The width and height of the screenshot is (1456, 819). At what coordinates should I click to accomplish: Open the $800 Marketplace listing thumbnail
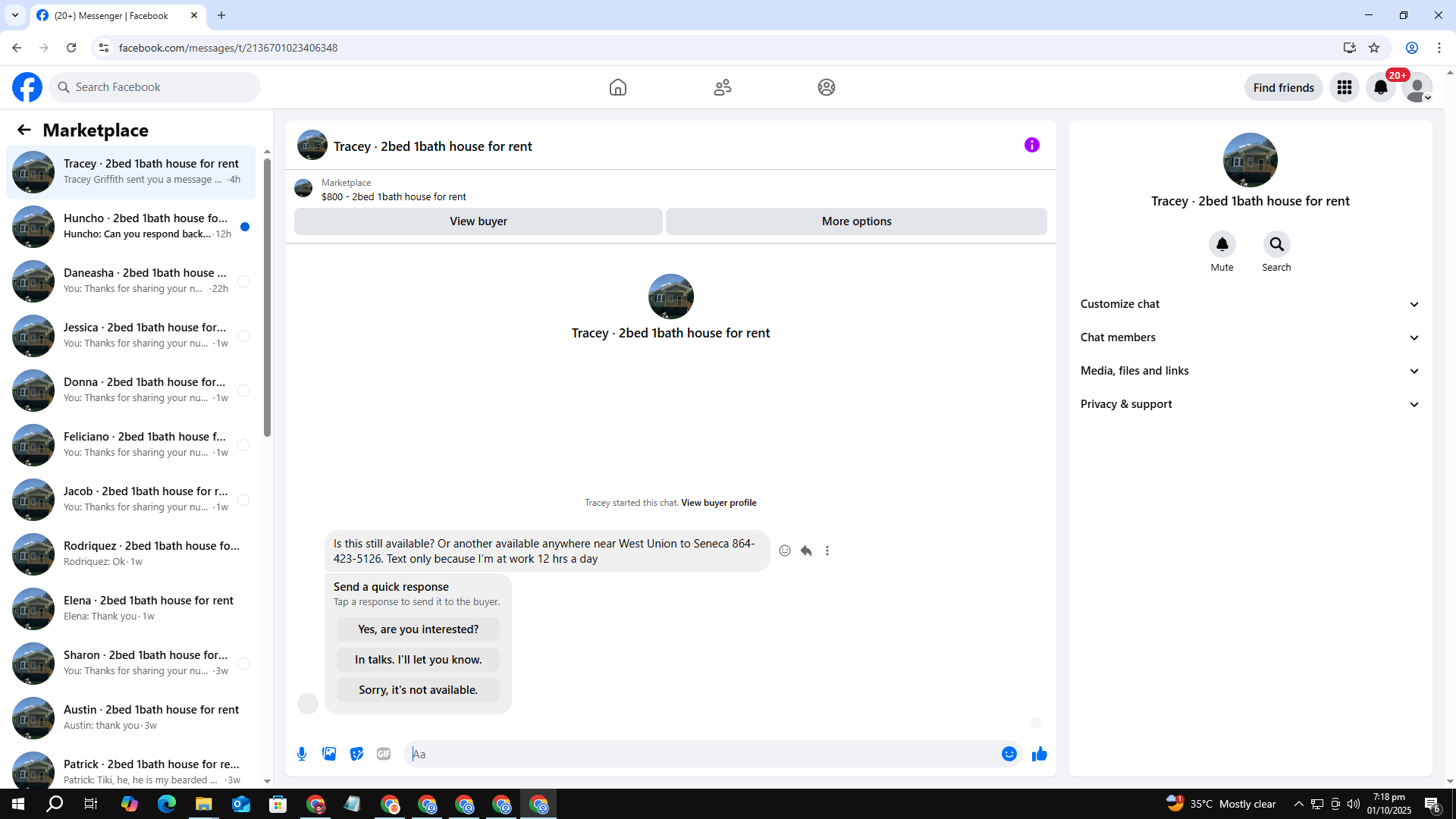click(x=303, y=188)
